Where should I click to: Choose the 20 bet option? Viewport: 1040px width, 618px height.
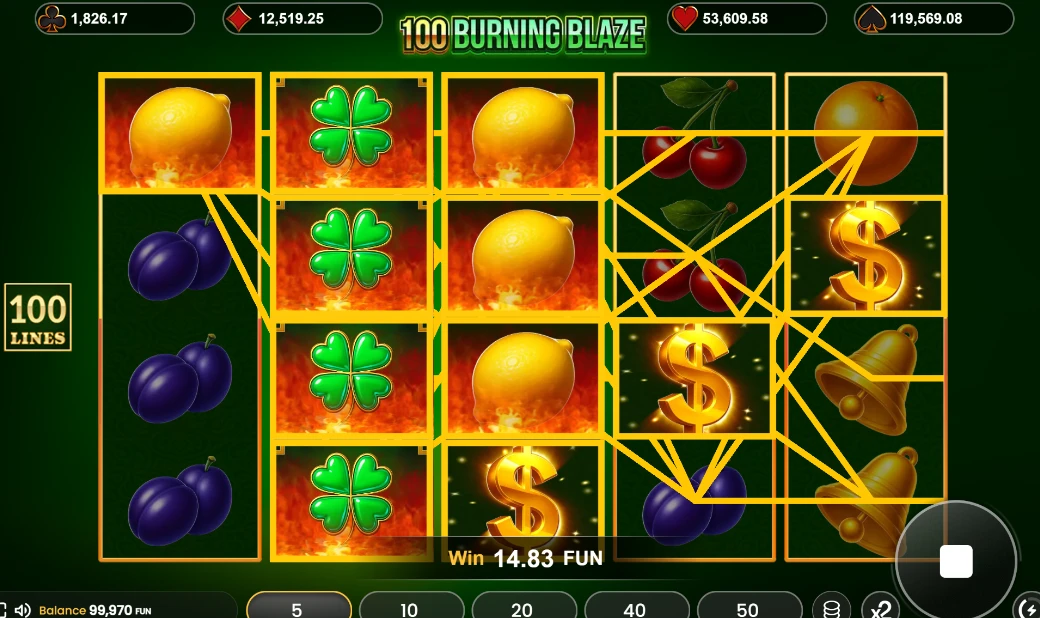[523, 608]
